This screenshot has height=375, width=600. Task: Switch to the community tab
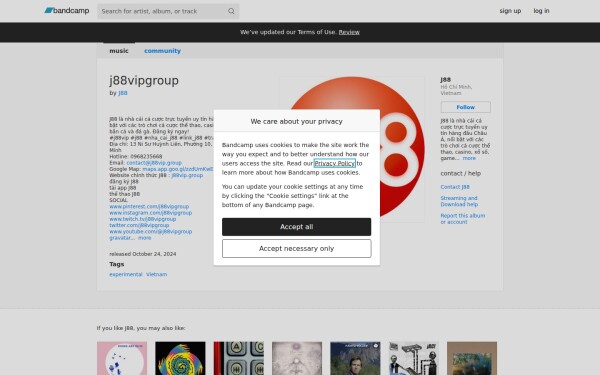[x=162, y=51]
